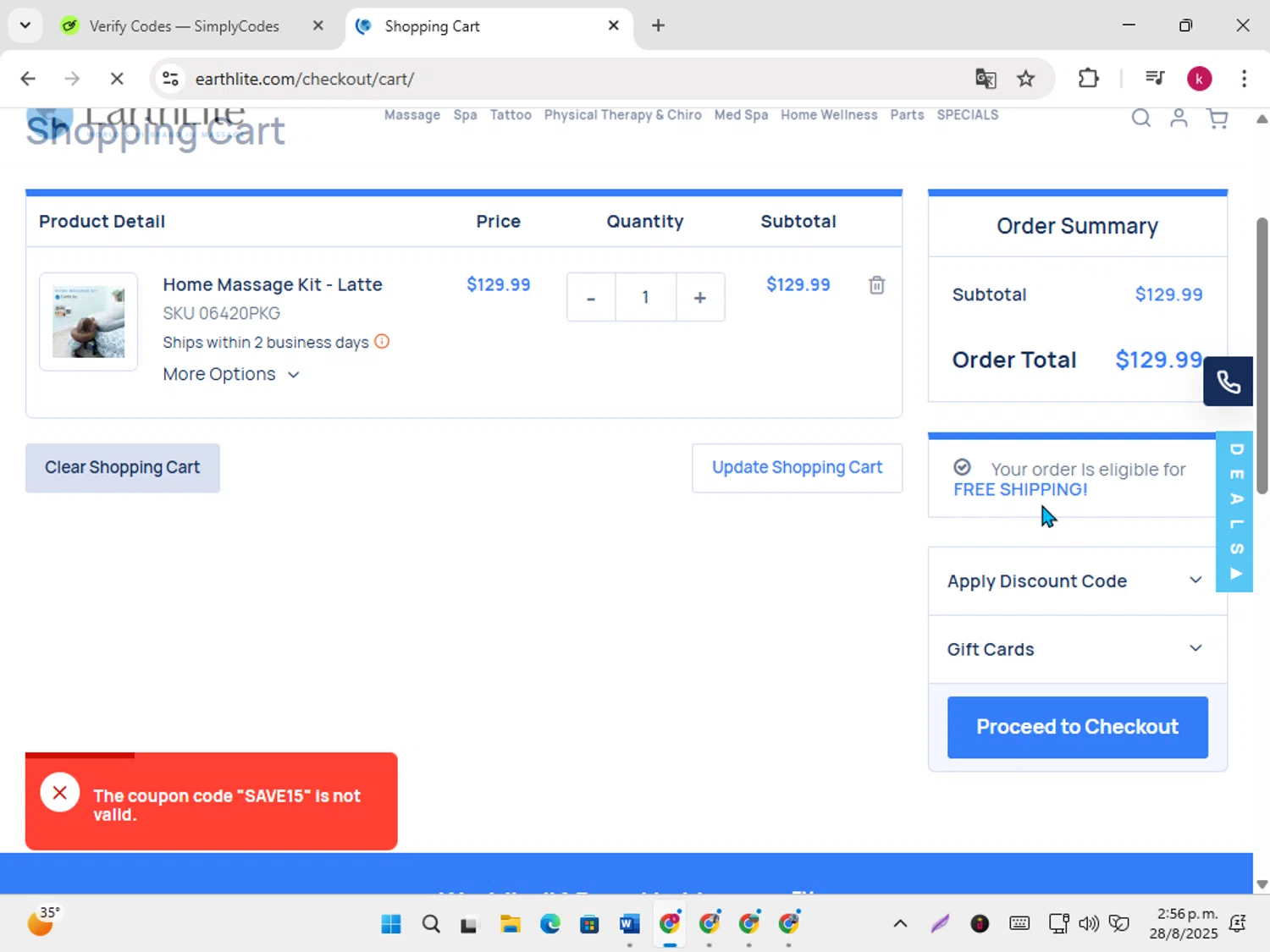Expand Apply Discount Code section
1270x952 pixels.
pyautogui.click(x=1077, y=581)
